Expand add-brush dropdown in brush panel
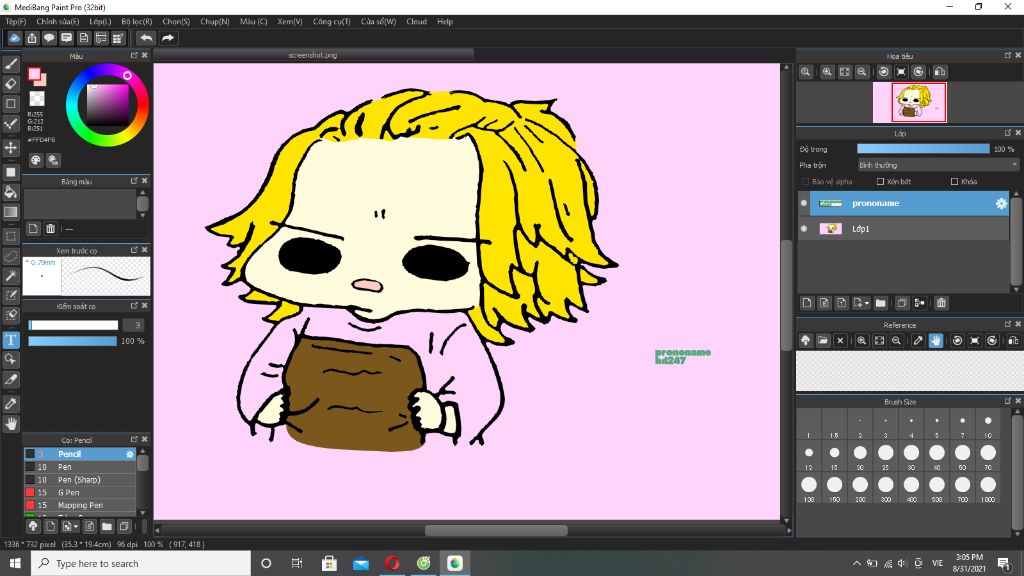1024x576 pixels. point(76,526)
